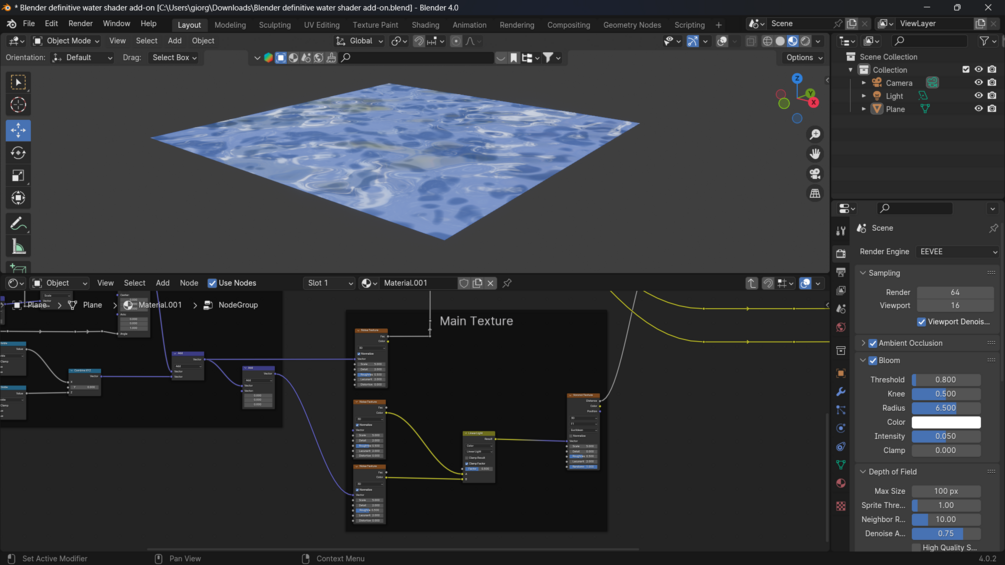Open the Render Engine EEVEE dropdown
1005x565 pixels.
point(958,252)
